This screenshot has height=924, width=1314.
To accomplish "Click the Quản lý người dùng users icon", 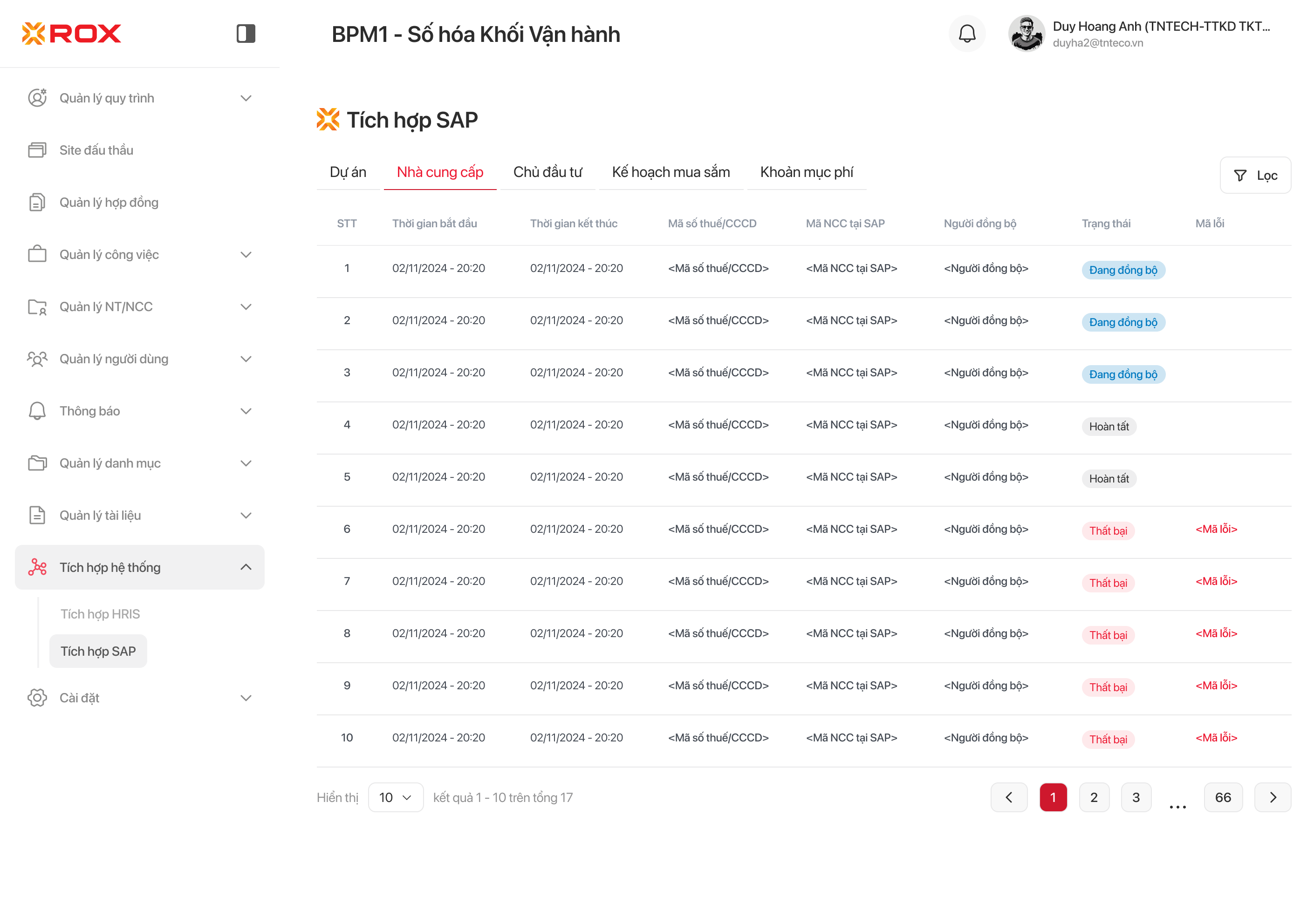I will coord(37,359).
